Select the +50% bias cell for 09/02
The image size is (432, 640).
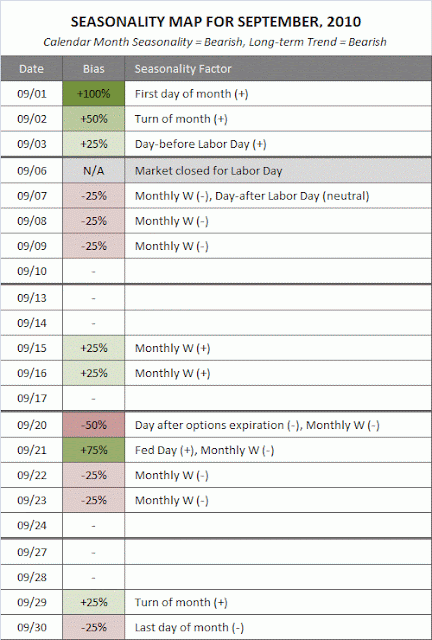[x=94, y=119]
